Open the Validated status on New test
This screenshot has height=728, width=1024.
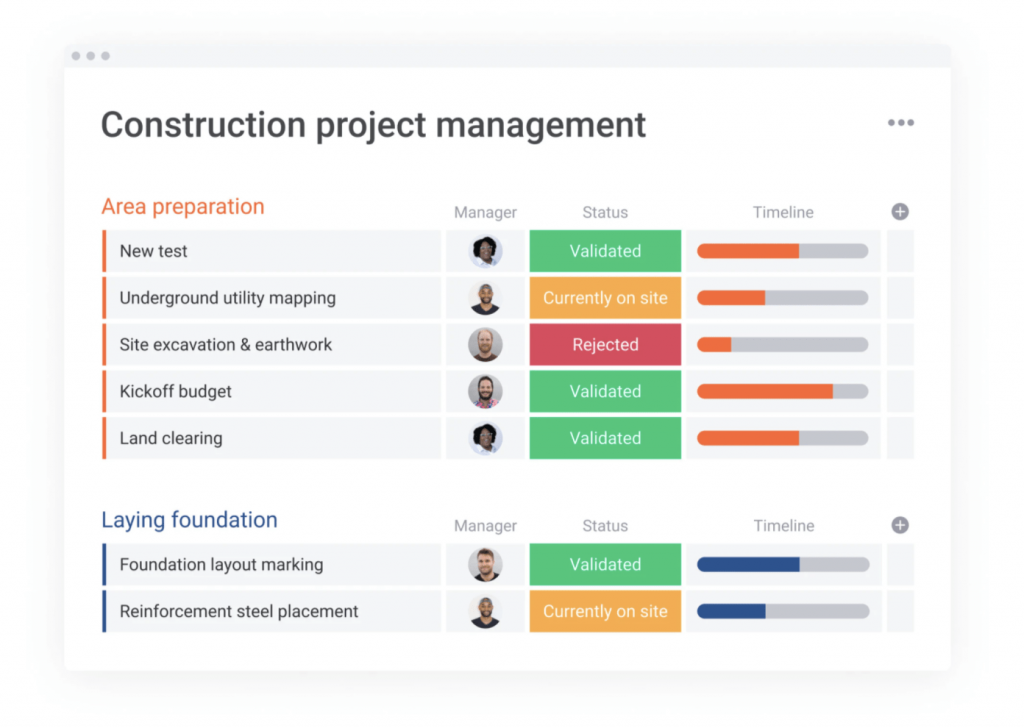point(605,251)
